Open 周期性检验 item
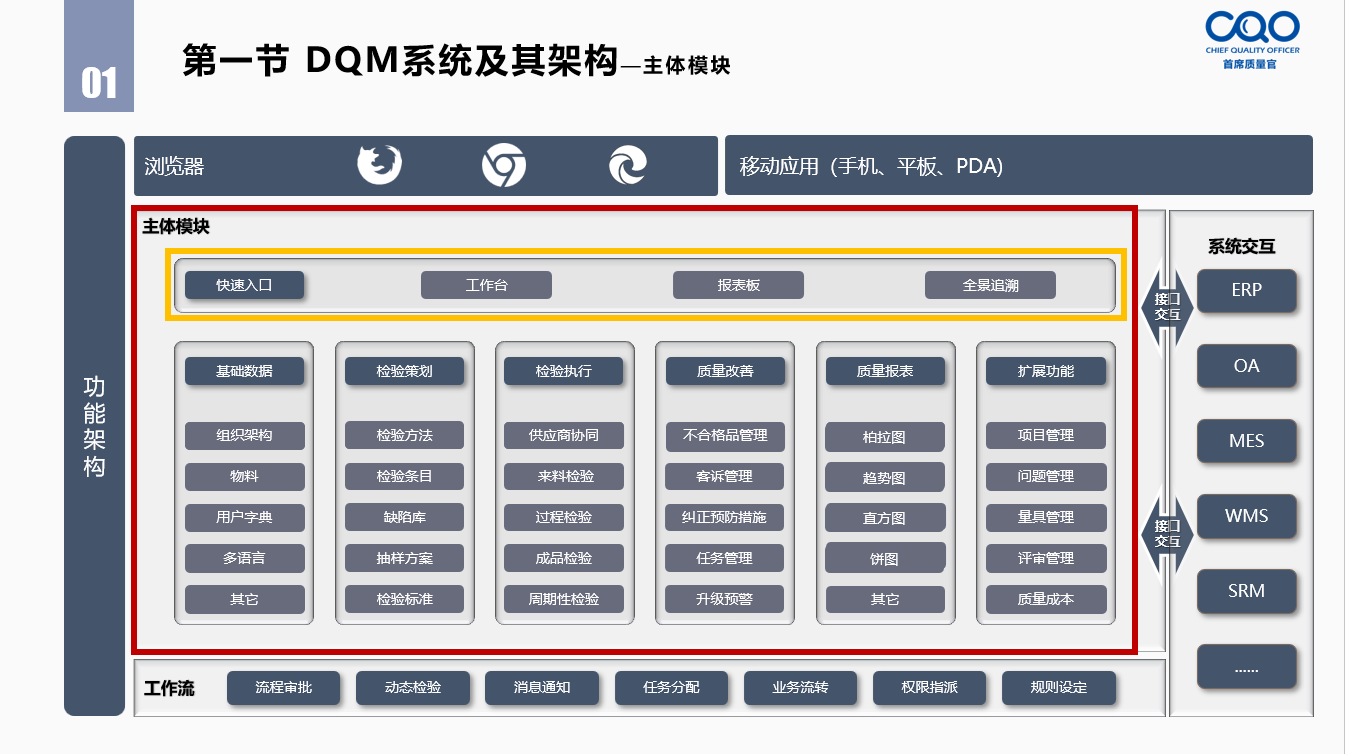 [x=564, y=599]
